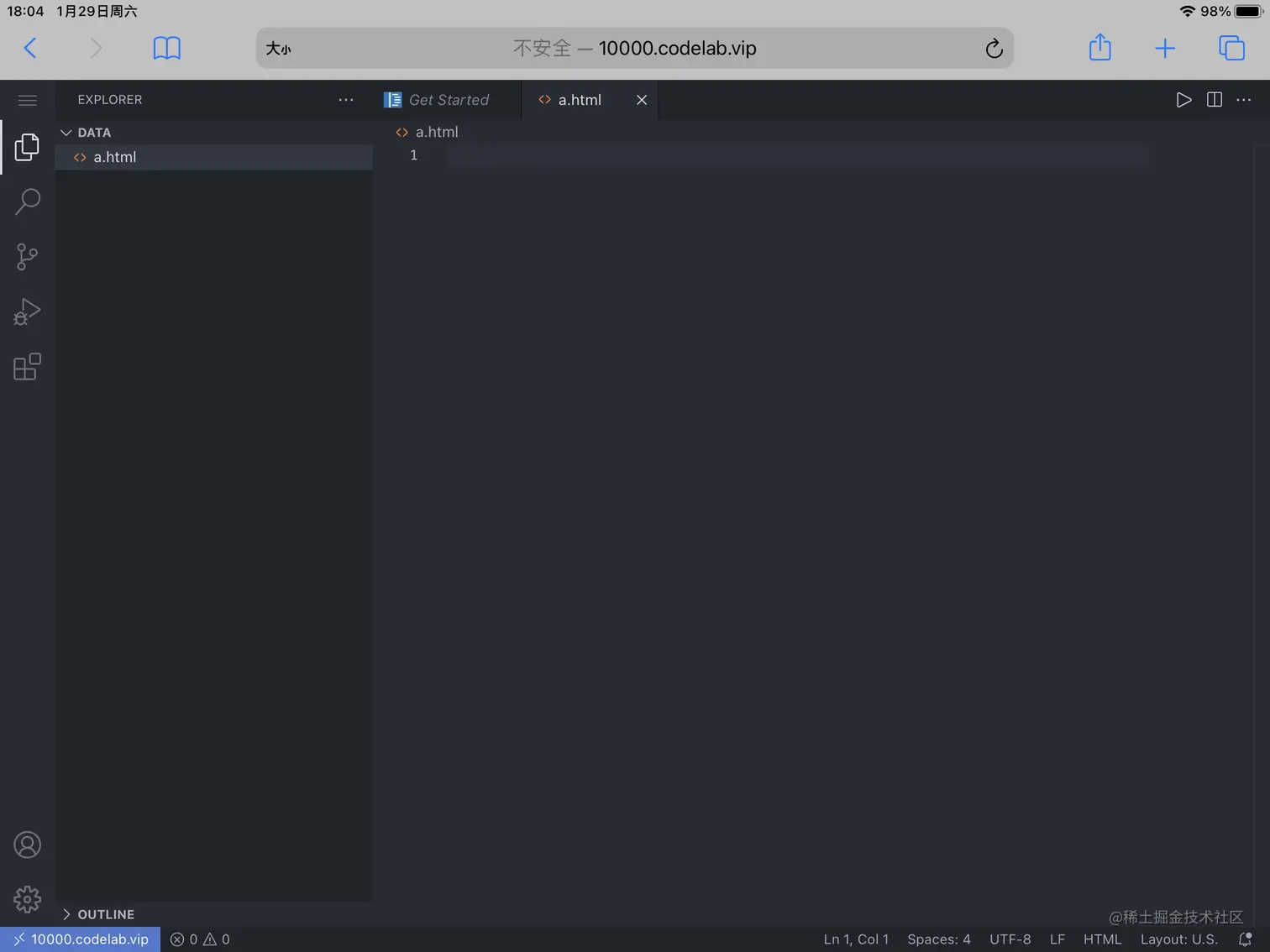Go forward in Safari

click(96, 48)
